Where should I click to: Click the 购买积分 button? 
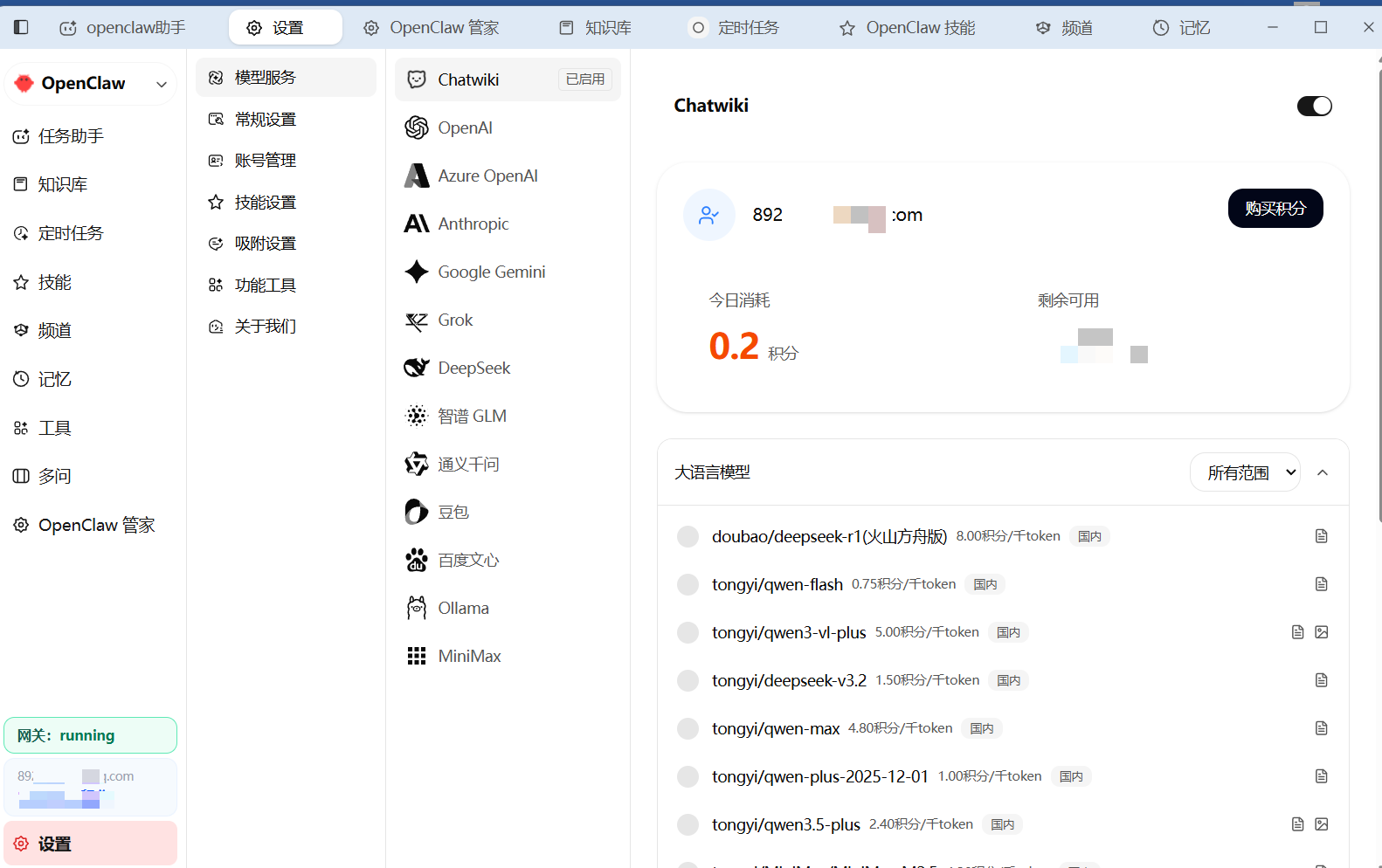pyautogui.click(x=1275, y=209)
